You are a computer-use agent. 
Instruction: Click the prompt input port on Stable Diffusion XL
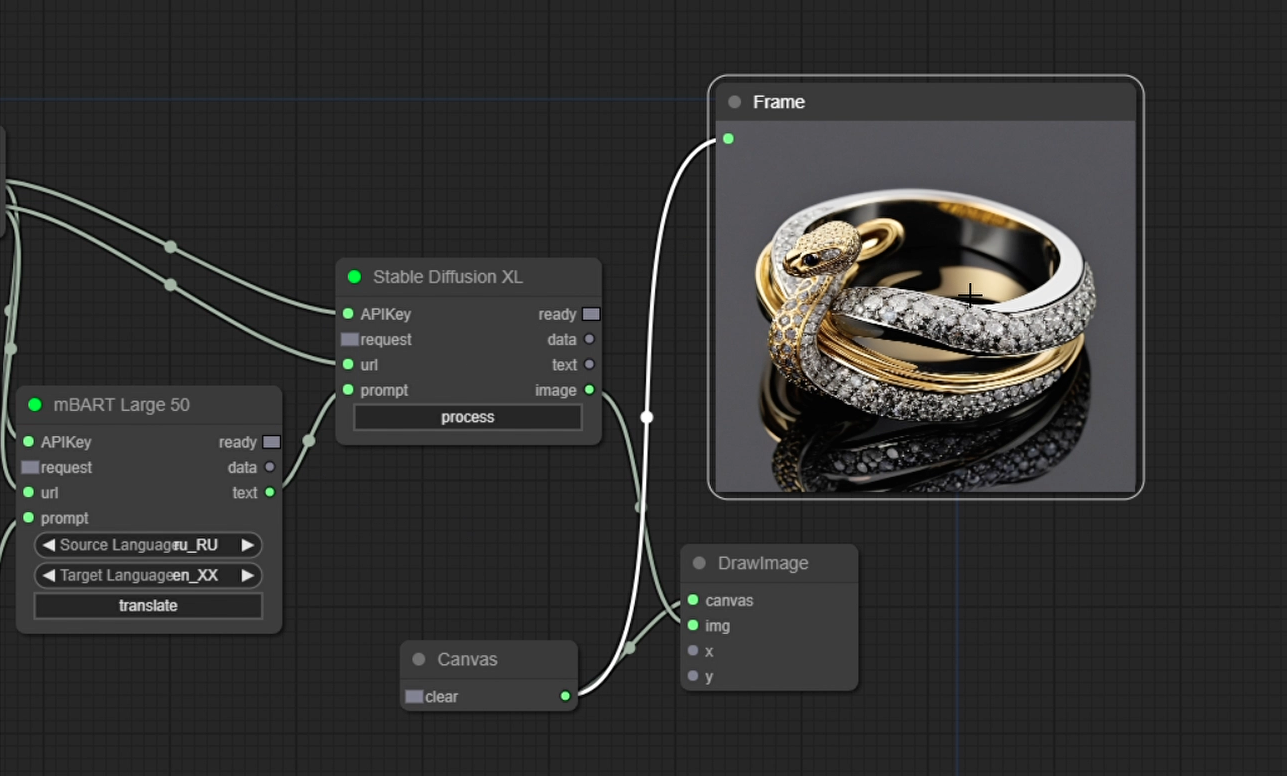click(x=347, y=390)
